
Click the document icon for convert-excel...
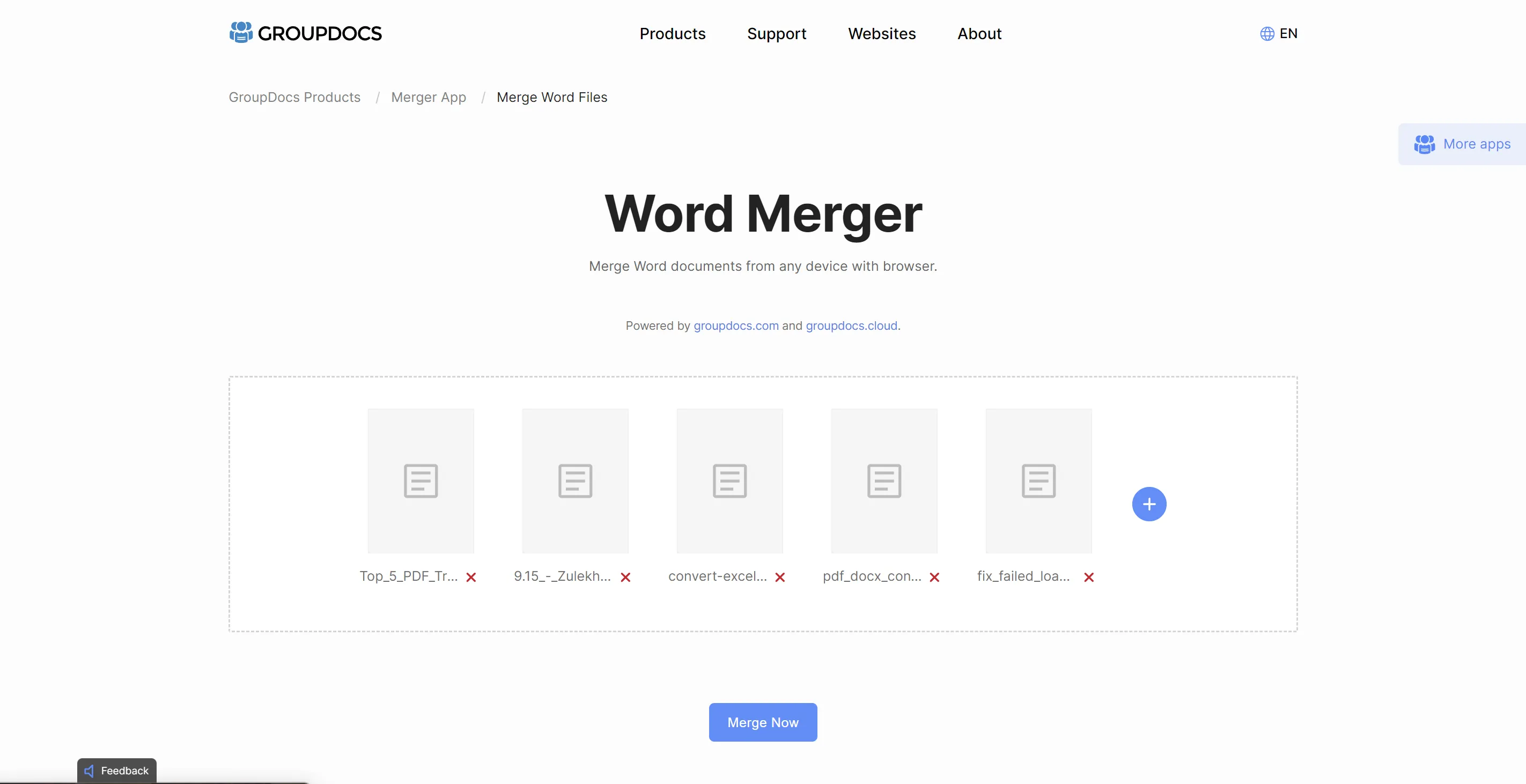729,480
